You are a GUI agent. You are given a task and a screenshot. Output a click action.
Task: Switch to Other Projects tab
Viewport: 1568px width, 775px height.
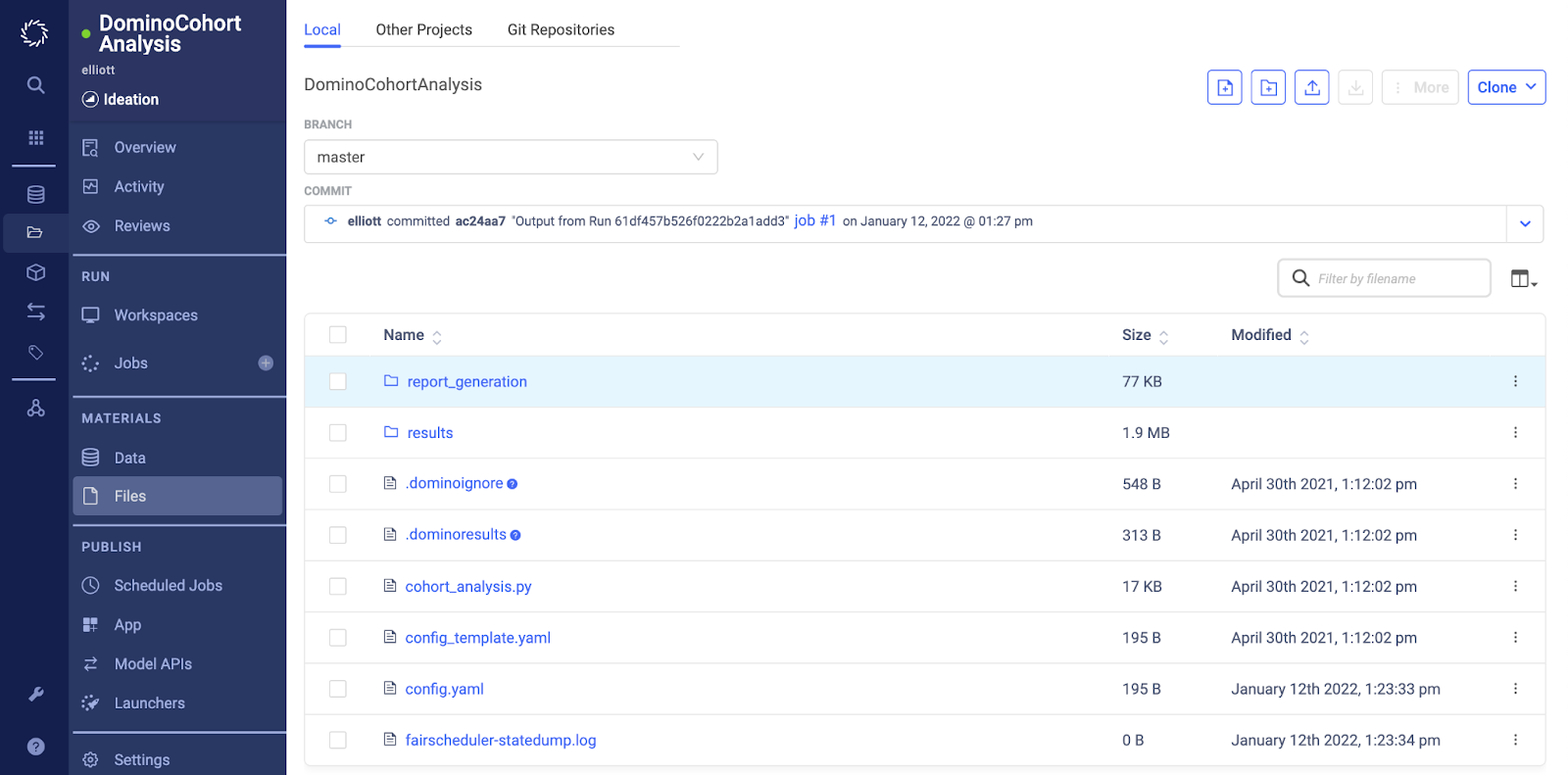424,29
